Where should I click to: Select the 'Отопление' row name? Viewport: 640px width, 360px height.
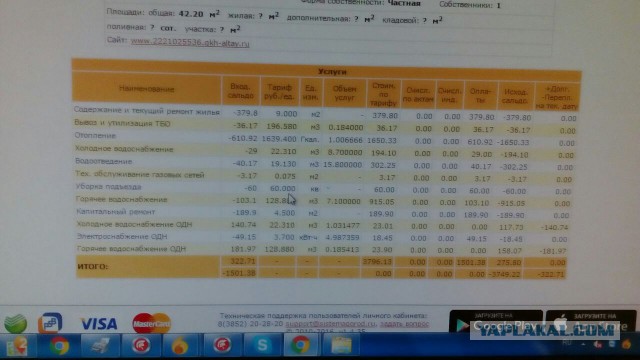tap(95, 136)
